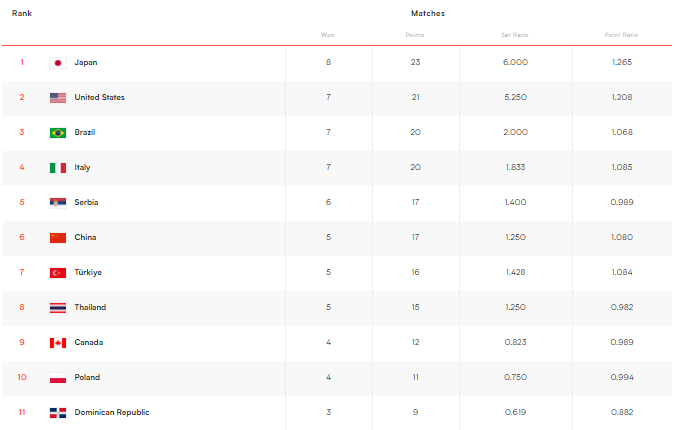Screen dimensions: 675x430
Task: Open the Japan team link
Action: tap(86, 63)
